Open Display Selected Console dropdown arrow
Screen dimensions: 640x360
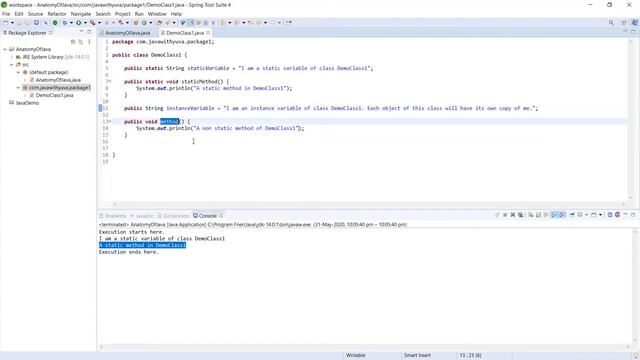pos(587,215)
